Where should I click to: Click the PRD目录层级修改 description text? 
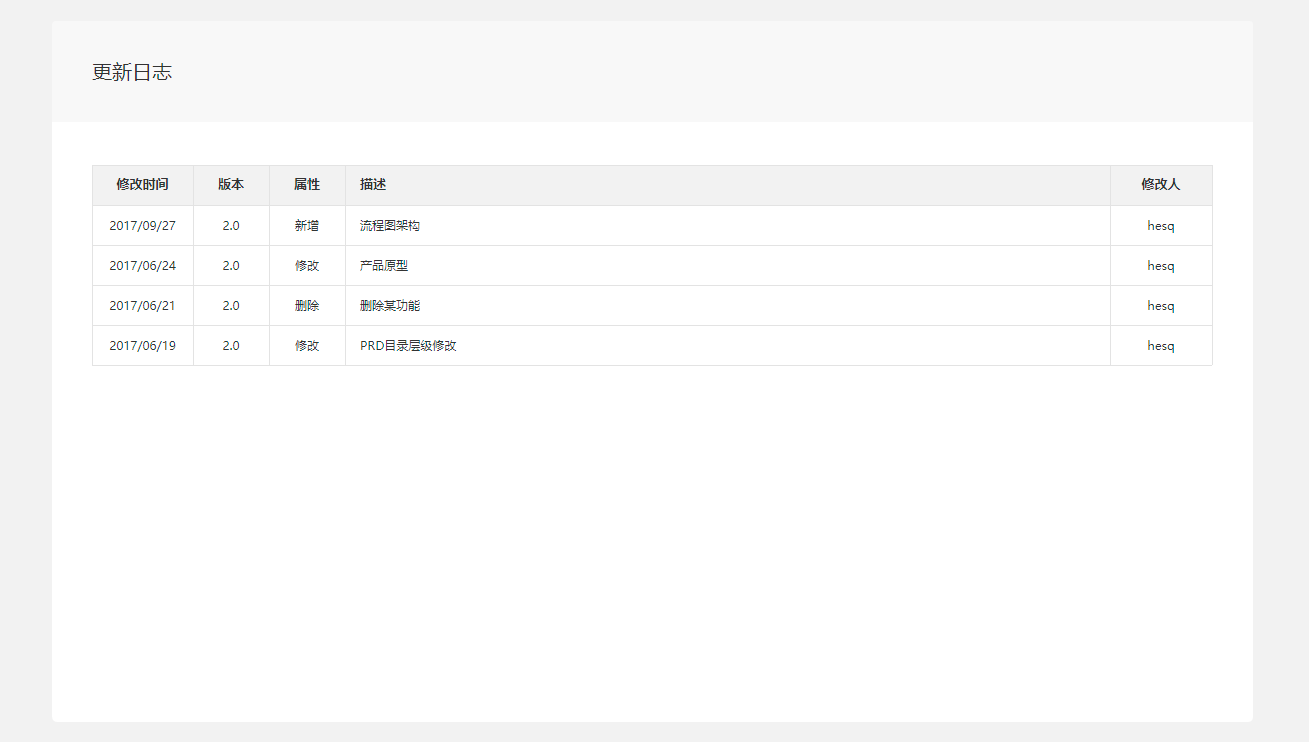408,346
